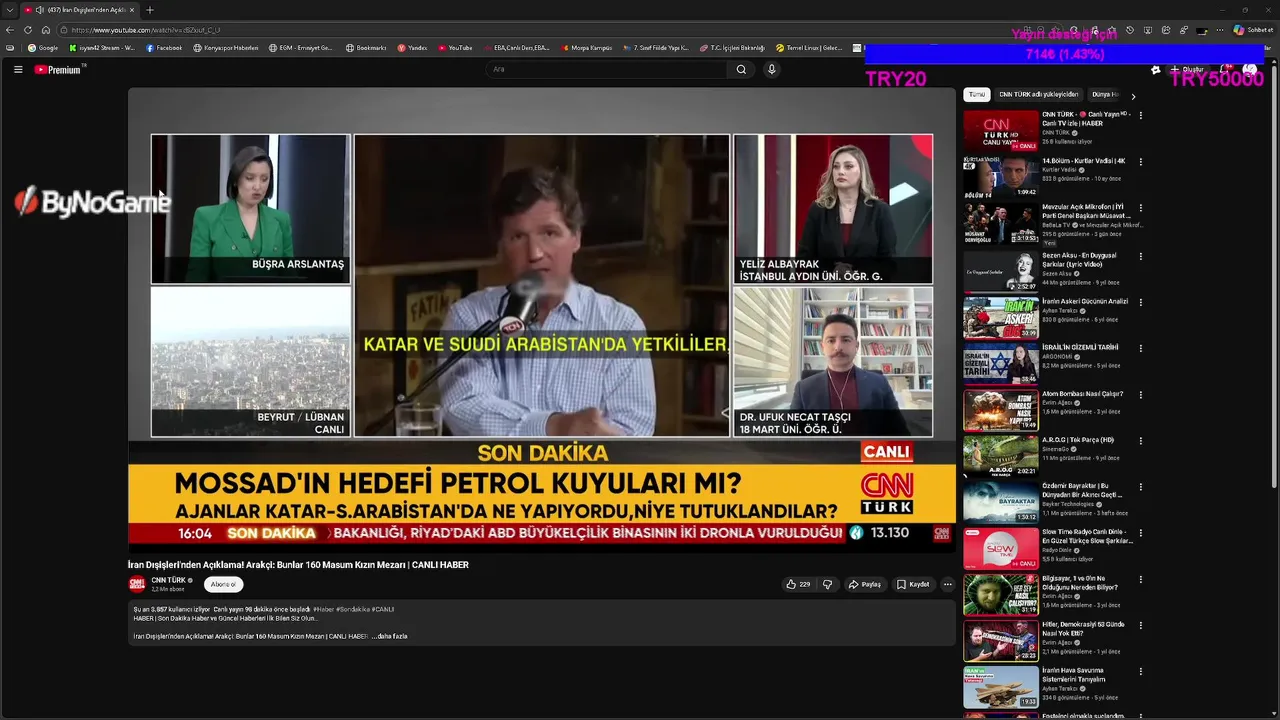Open options menu for Atom Bombası video

tap(1140, 394)
